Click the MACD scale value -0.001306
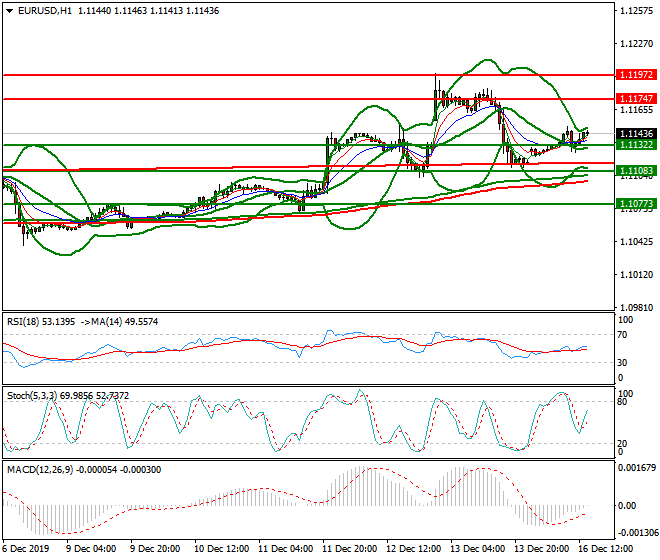The width and height of the screenshot is (660, 560). point(637,533)
